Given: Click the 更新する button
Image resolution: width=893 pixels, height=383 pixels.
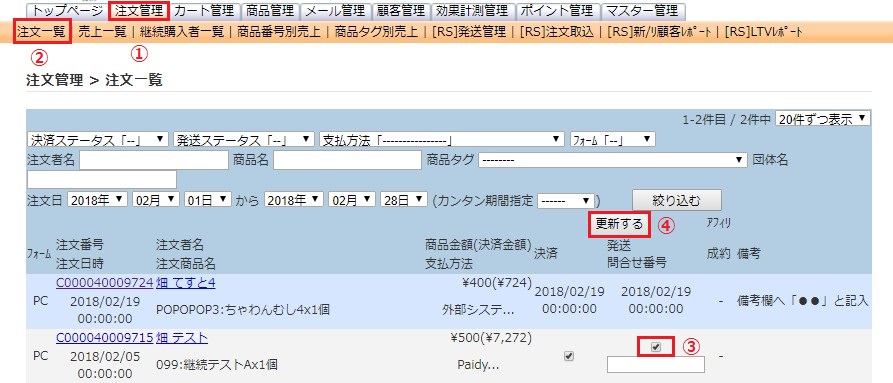Looking at the screenshot, I should tap(619, 224).
